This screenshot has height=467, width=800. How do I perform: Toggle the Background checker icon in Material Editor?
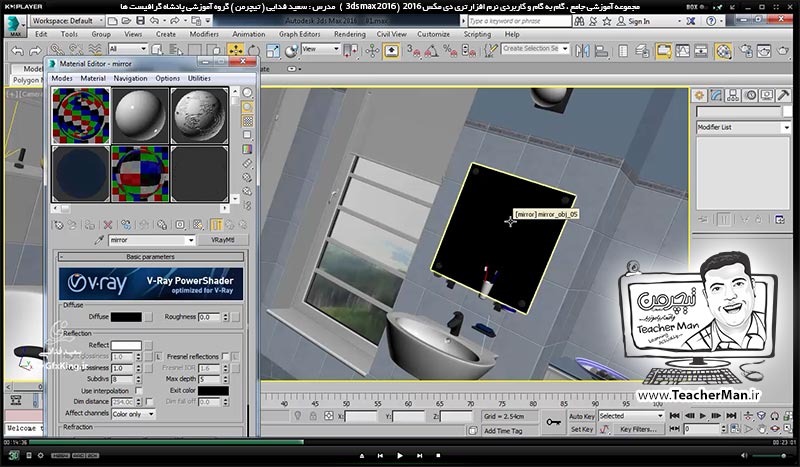tap(247, 121)
